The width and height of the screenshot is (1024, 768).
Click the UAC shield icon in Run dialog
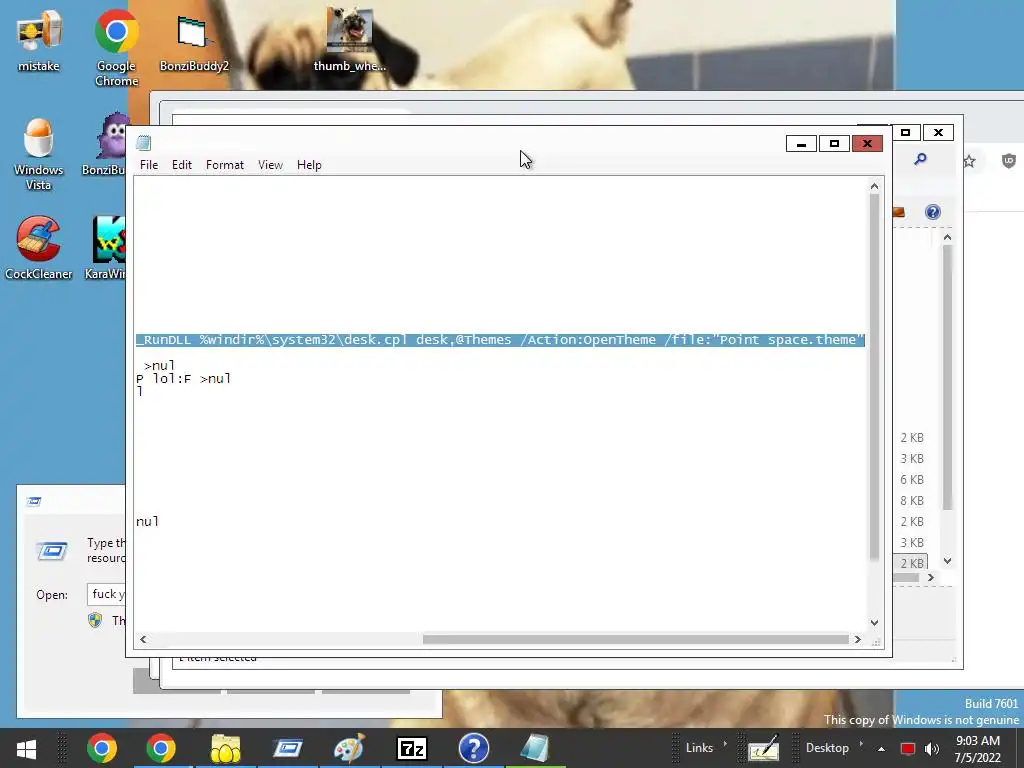click(x=95, y=620)
